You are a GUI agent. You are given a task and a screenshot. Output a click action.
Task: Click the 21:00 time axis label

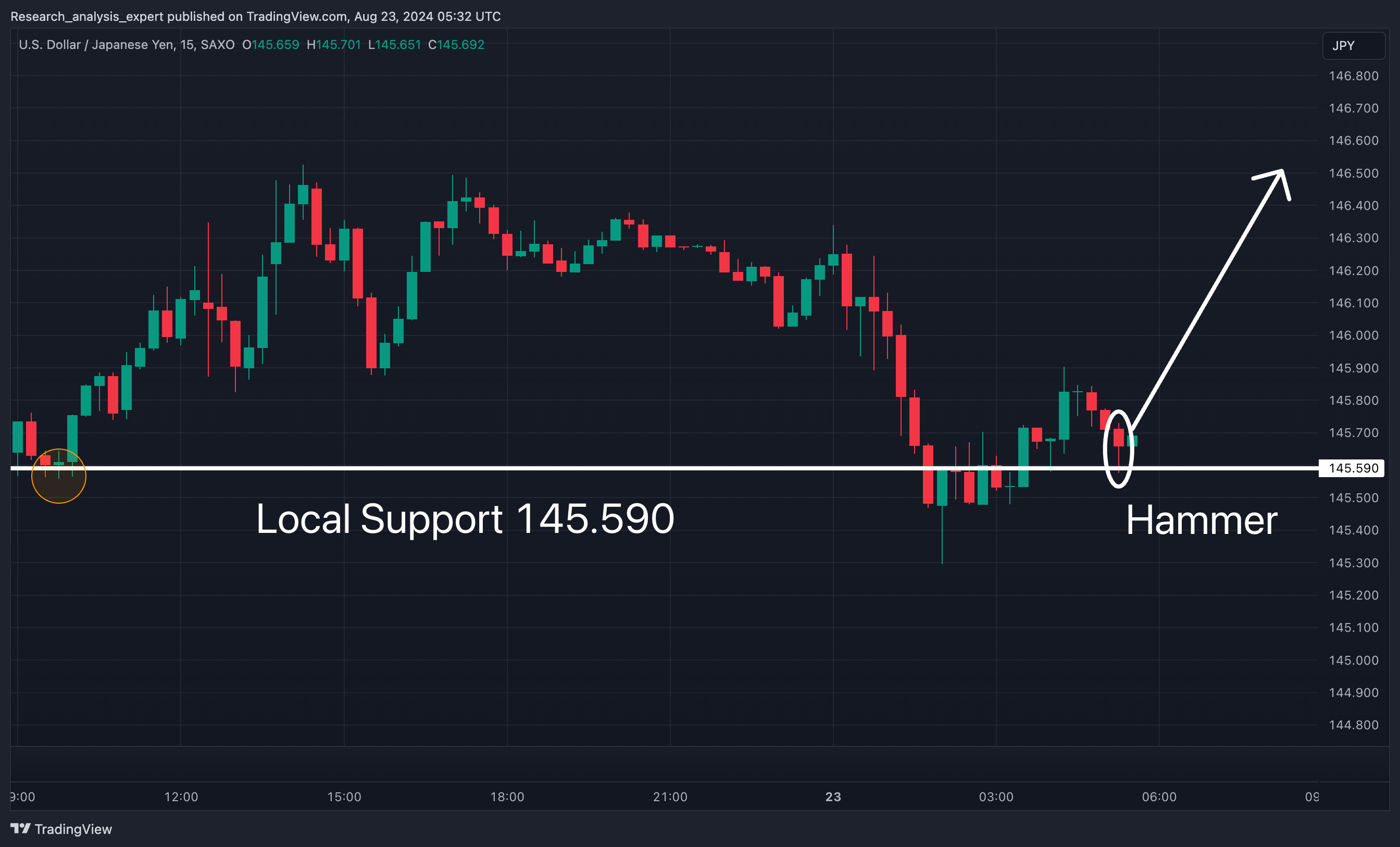point(670,796)
